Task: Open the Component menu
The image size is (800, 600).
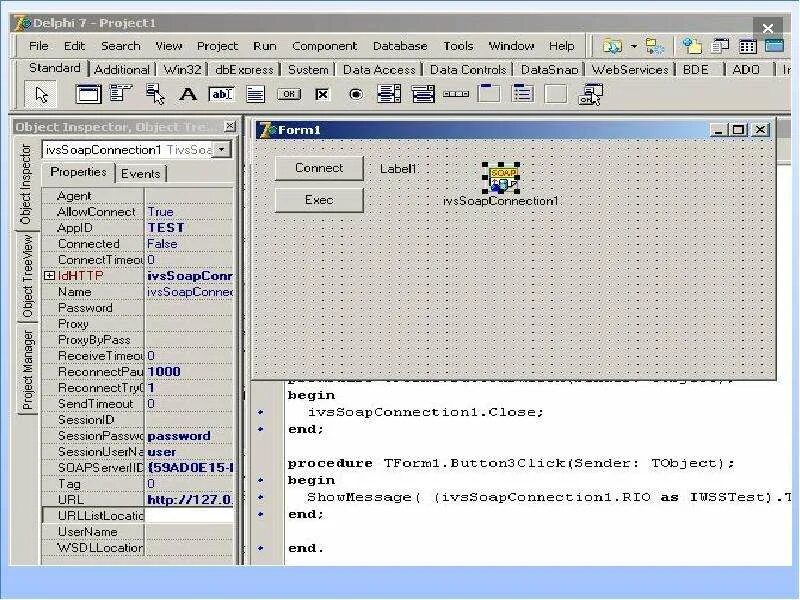Action: click(x=324, y=46)
